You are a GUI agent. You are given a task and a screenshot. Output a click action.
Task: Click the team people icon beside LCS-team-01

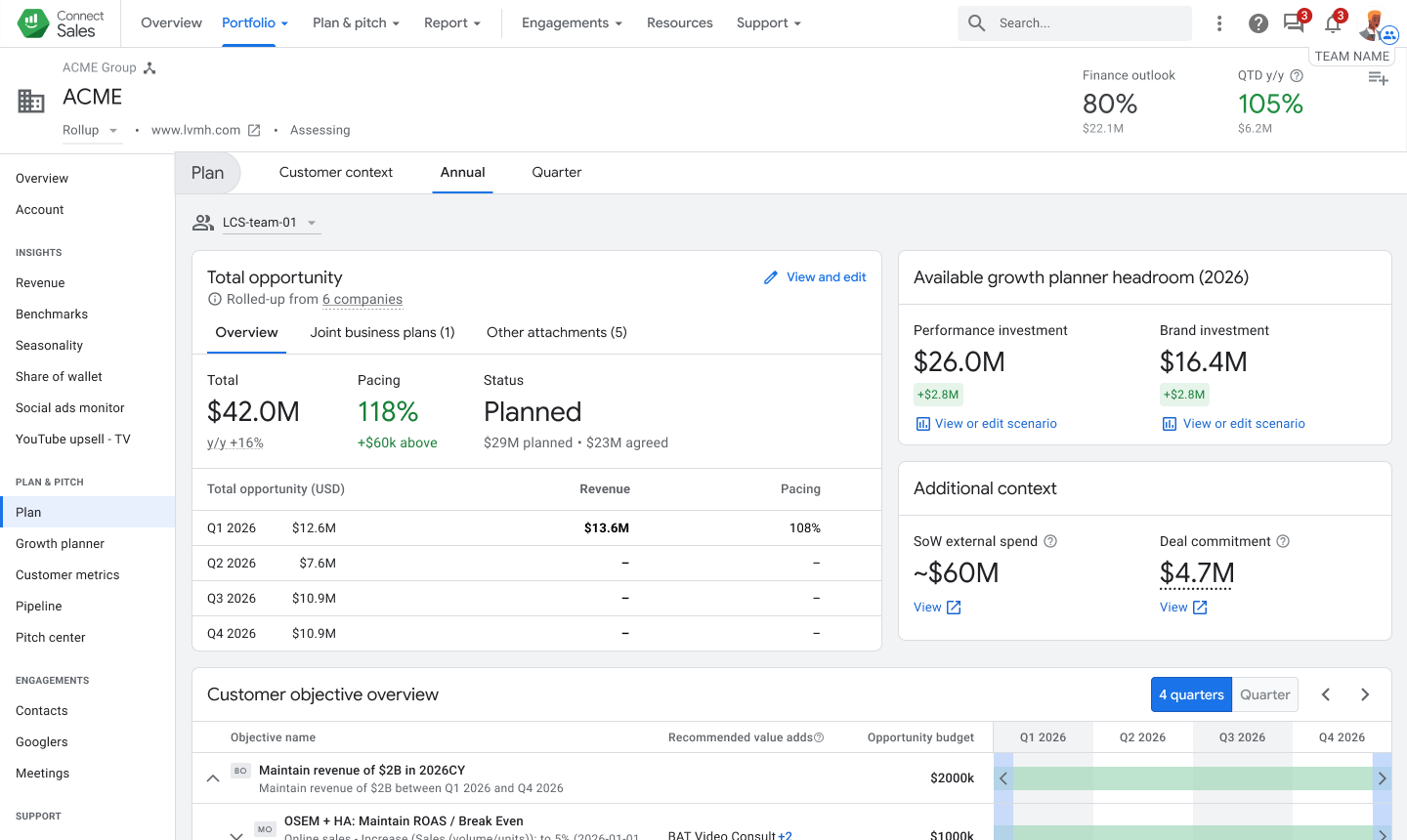tap(203, 223)
